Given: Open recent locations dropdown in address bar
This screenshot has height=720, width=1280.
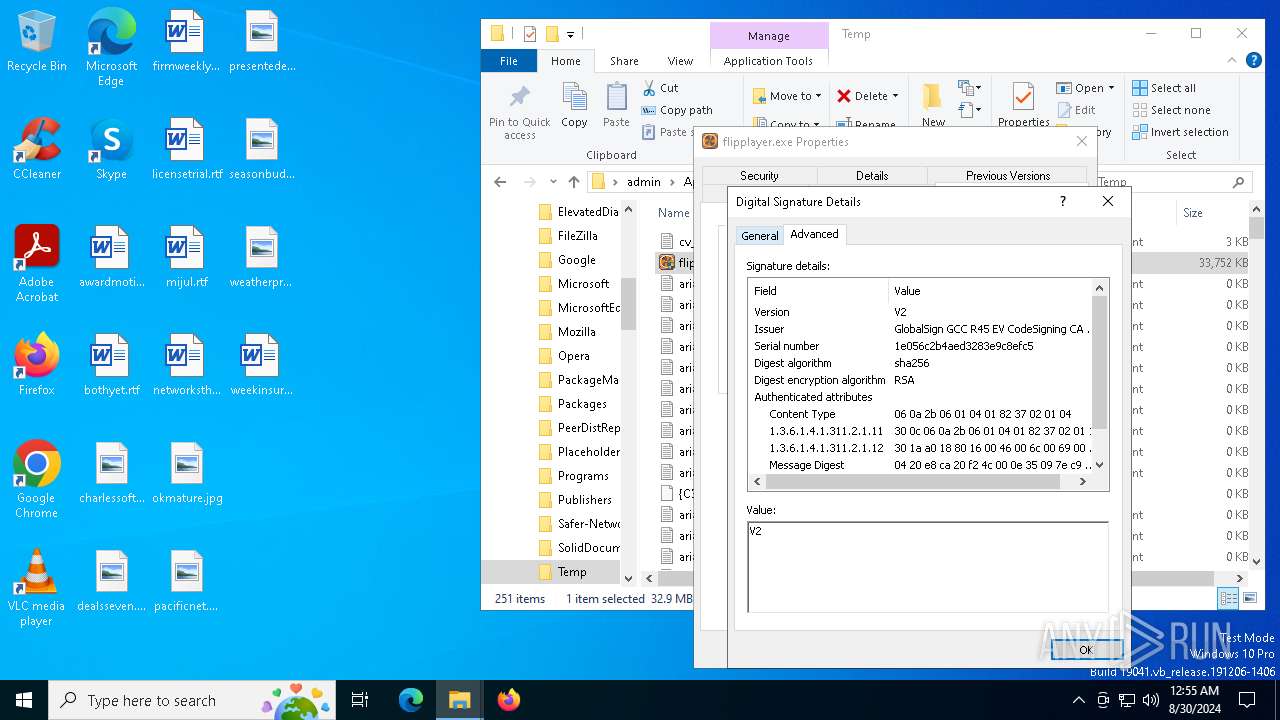Looking at the screenshot, I should tap(553, 182).
